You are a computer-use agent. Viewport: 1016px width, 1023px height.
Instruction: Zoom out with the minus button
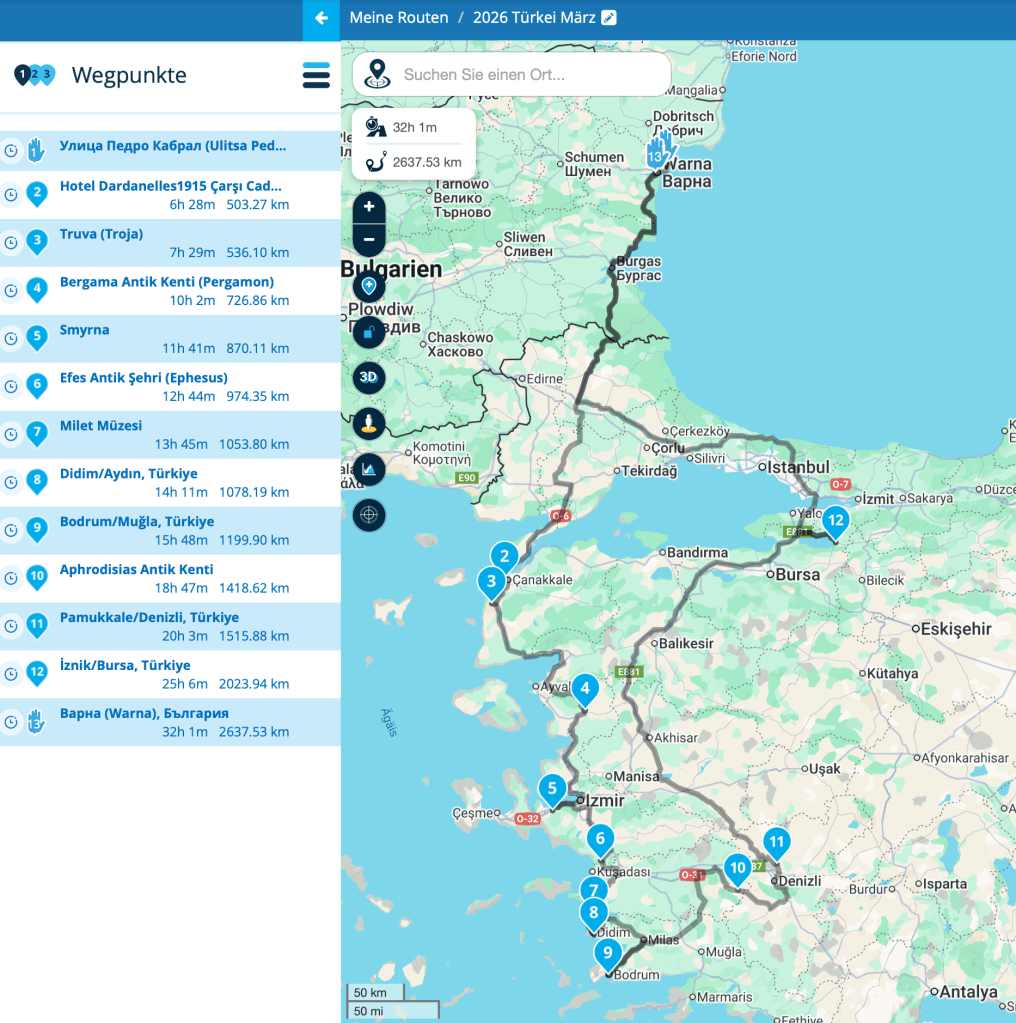coord(369,240)
